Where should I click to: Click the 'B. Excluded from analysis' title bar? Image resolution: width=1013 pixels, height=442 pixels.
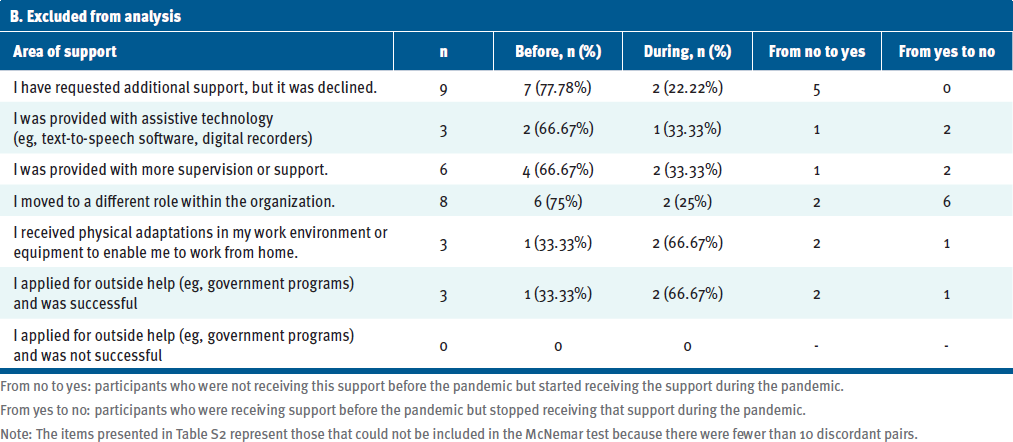pyautogui.click(x=506, y=17)
